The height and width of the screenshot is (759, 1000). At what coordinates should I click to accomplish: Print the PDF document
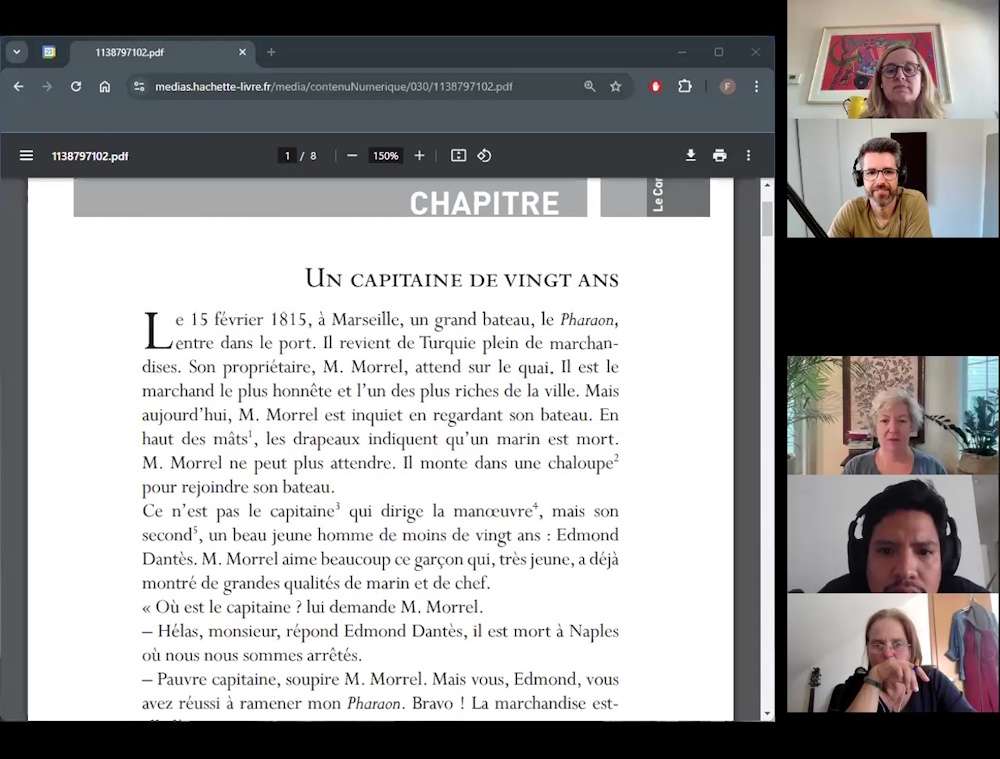point(720,156)
